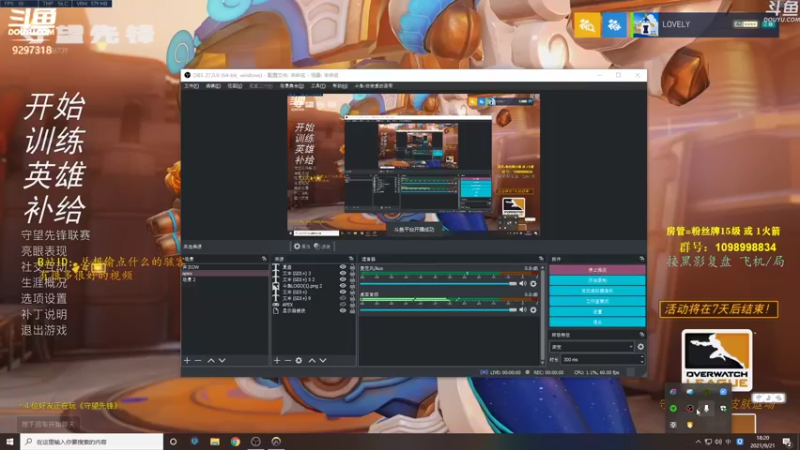Viewport: 800px width, 450px height.
Task: Toggle visibility of 显示器捕获 source
Action: coord(343,311)
